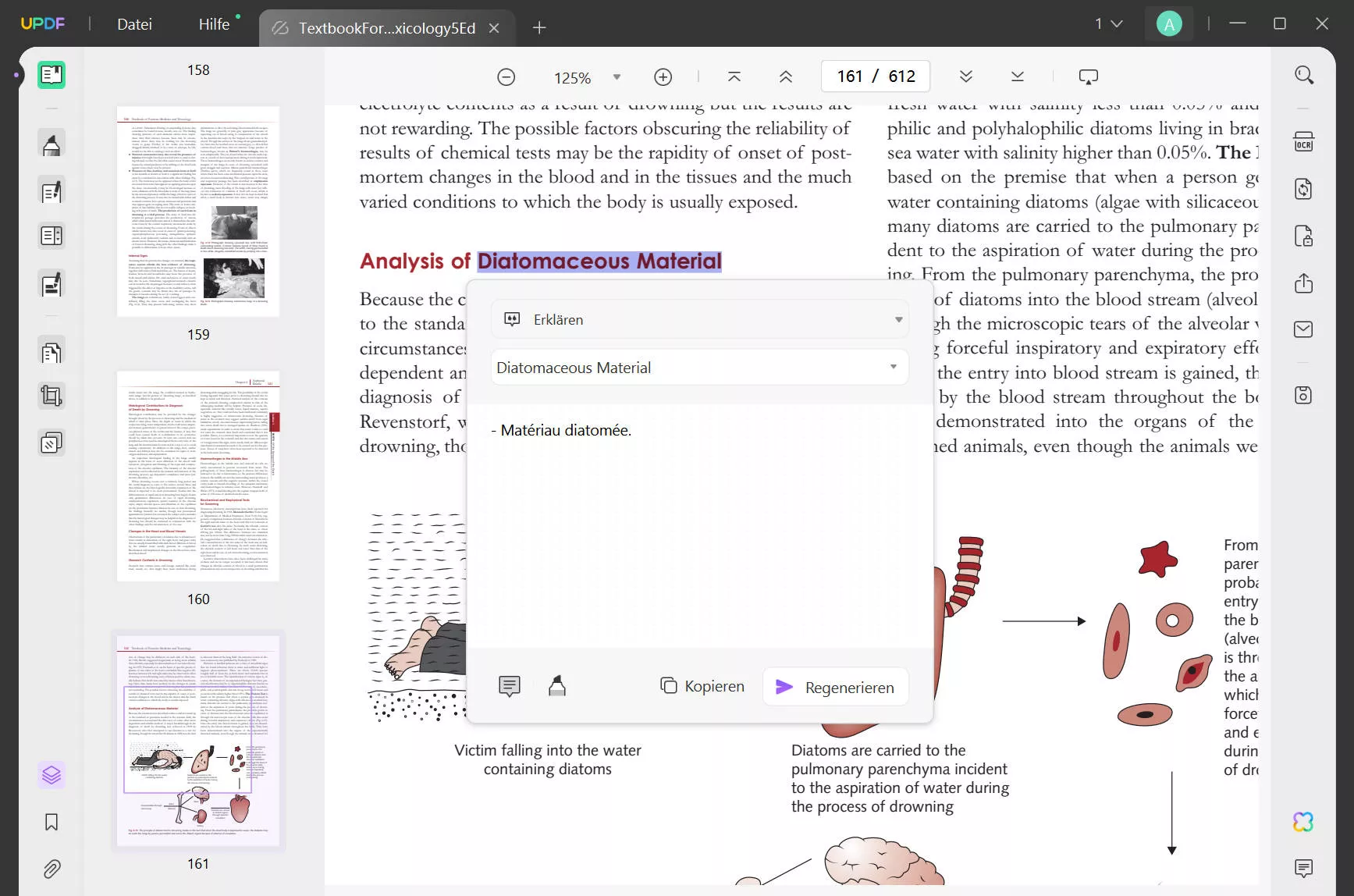The image size is (1354, 896).
Task: Select the TextbookFor...xicology5Ed tab
Action: [x=387, y=28]
